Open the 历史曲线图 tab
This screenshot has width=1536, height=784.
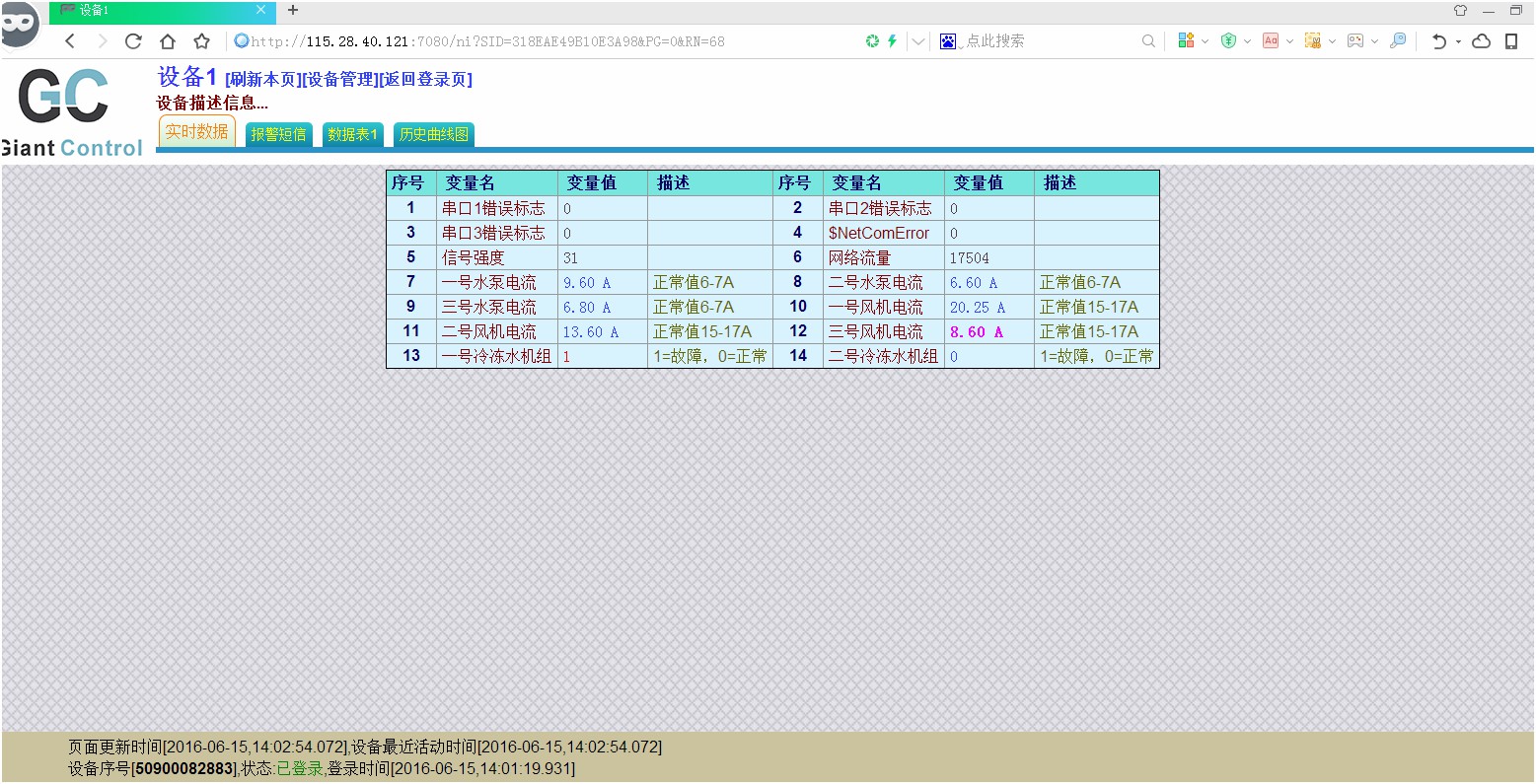click(434, 134)
